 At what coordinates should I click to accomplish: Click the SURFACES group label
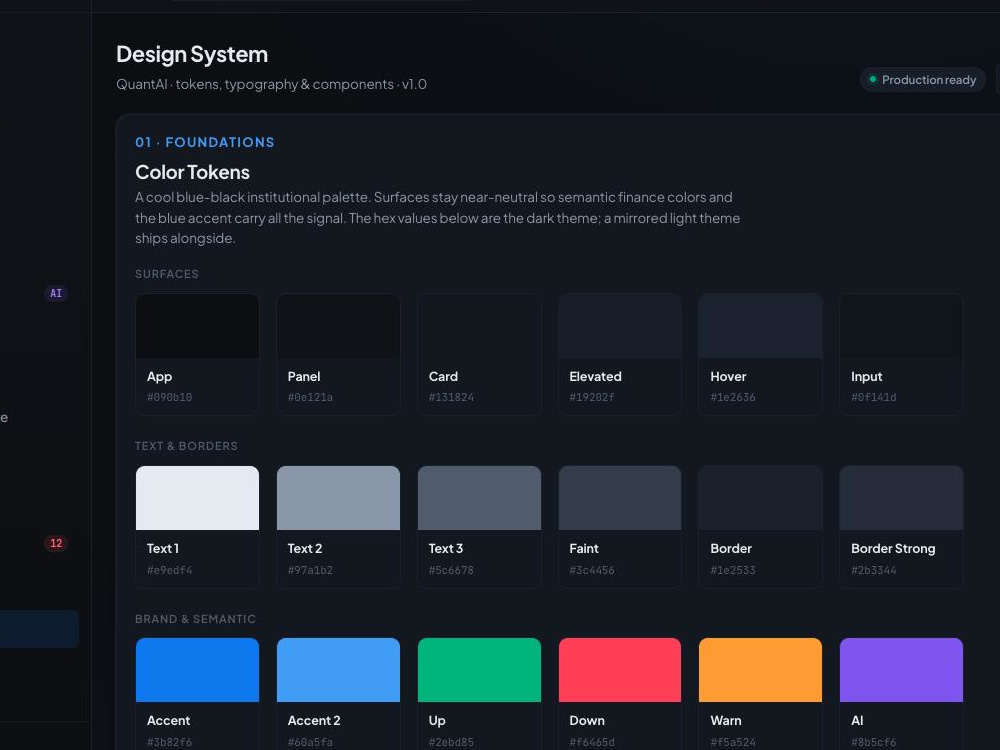point(167,274)
